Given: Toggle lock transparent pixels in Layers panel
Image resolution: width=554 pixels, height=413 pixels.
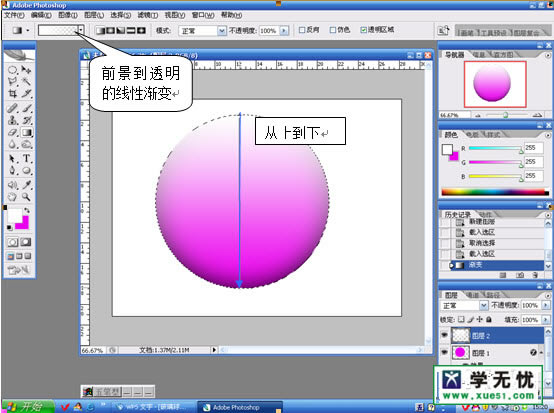Looking at the screenshot, I should 461,319.
